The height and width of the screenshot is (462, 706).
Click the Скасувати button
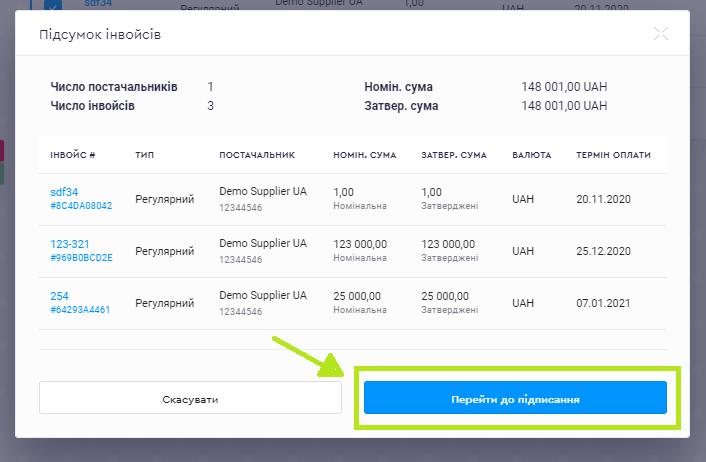pos(190,398)
